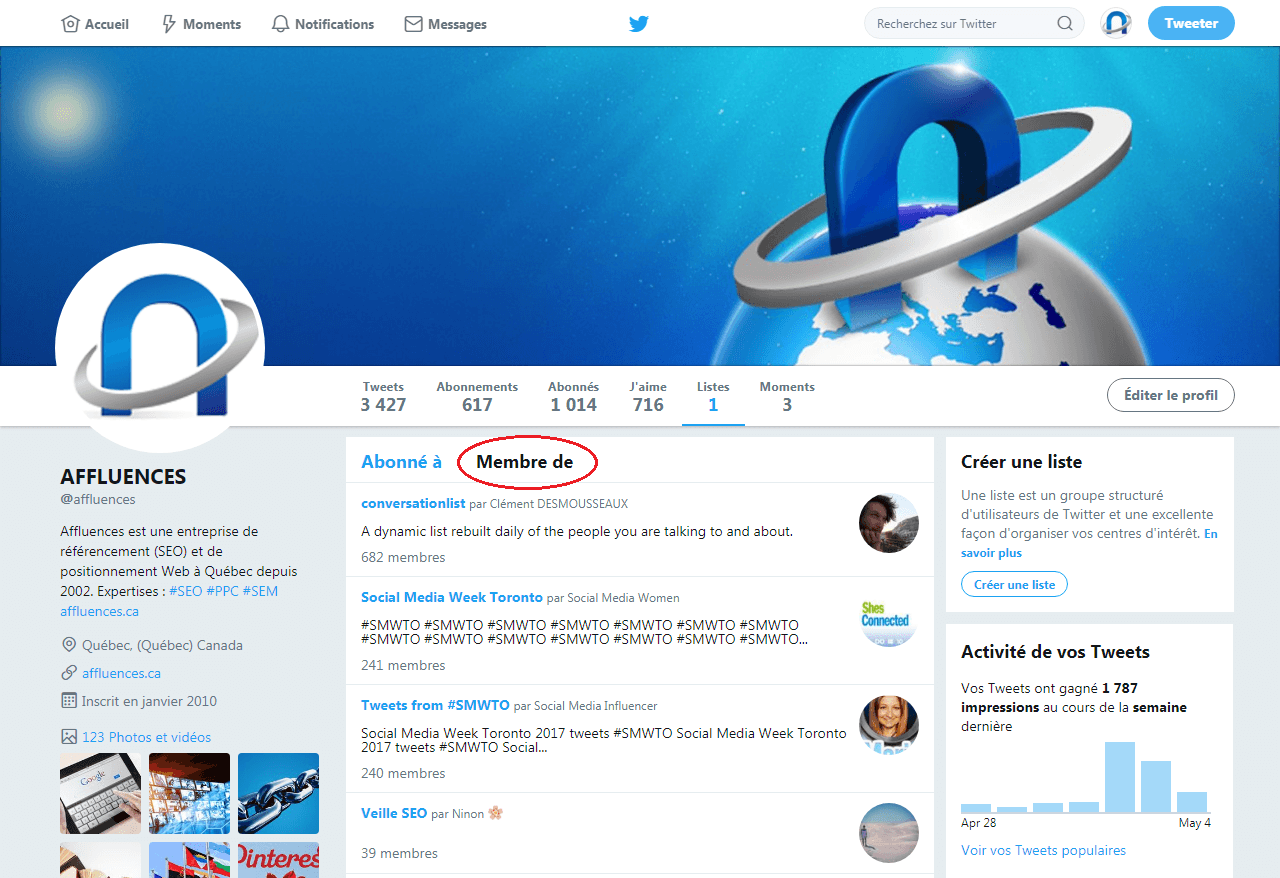Open the Tweets from #SMWTO list
This screenshot has height=878, width=1280.
click(x=435, y=705)
